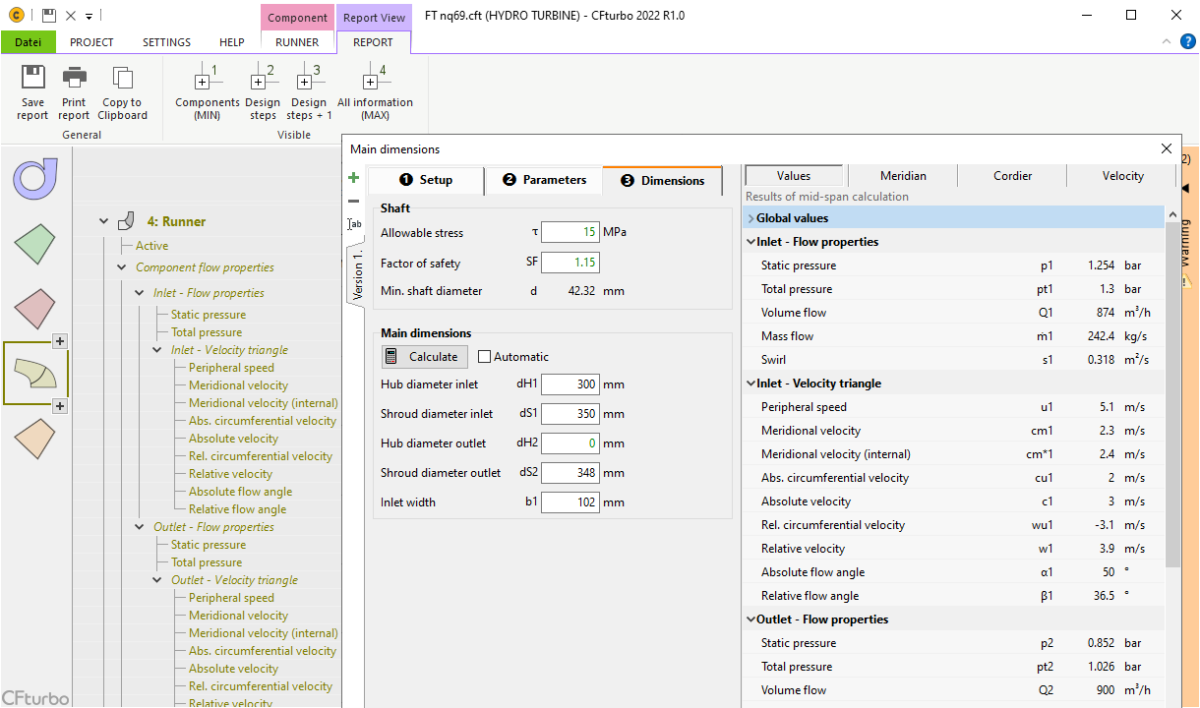Collapse Inlet - Velocity triangle values section
The width and height of the screenshot is (1200, 708).
(750, 384)
